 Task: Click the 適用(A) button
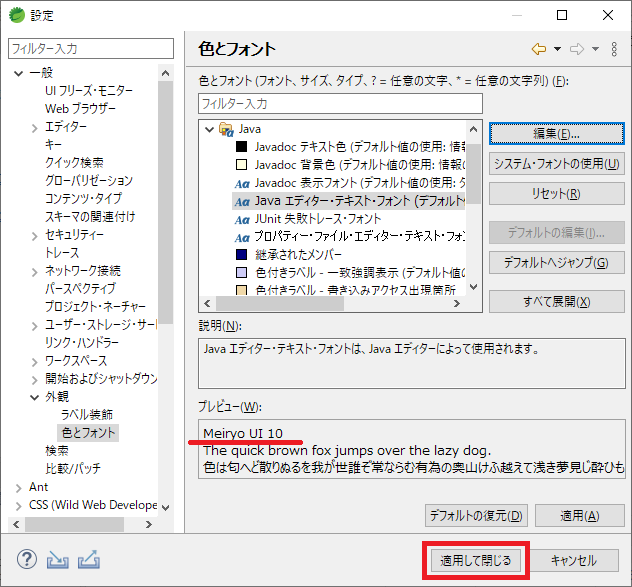coord(580,515)
